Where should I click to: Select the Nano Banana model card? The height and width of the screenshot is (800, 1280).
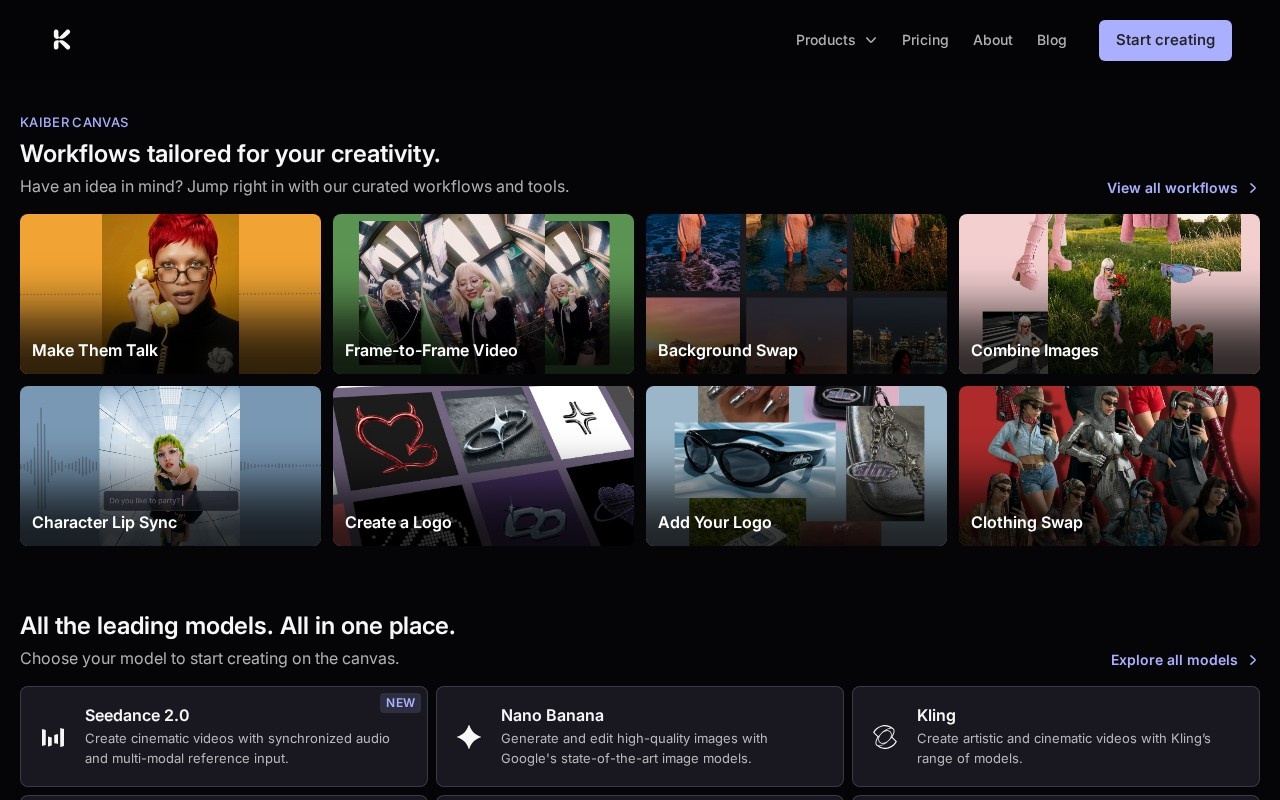(x=640, y=736)
